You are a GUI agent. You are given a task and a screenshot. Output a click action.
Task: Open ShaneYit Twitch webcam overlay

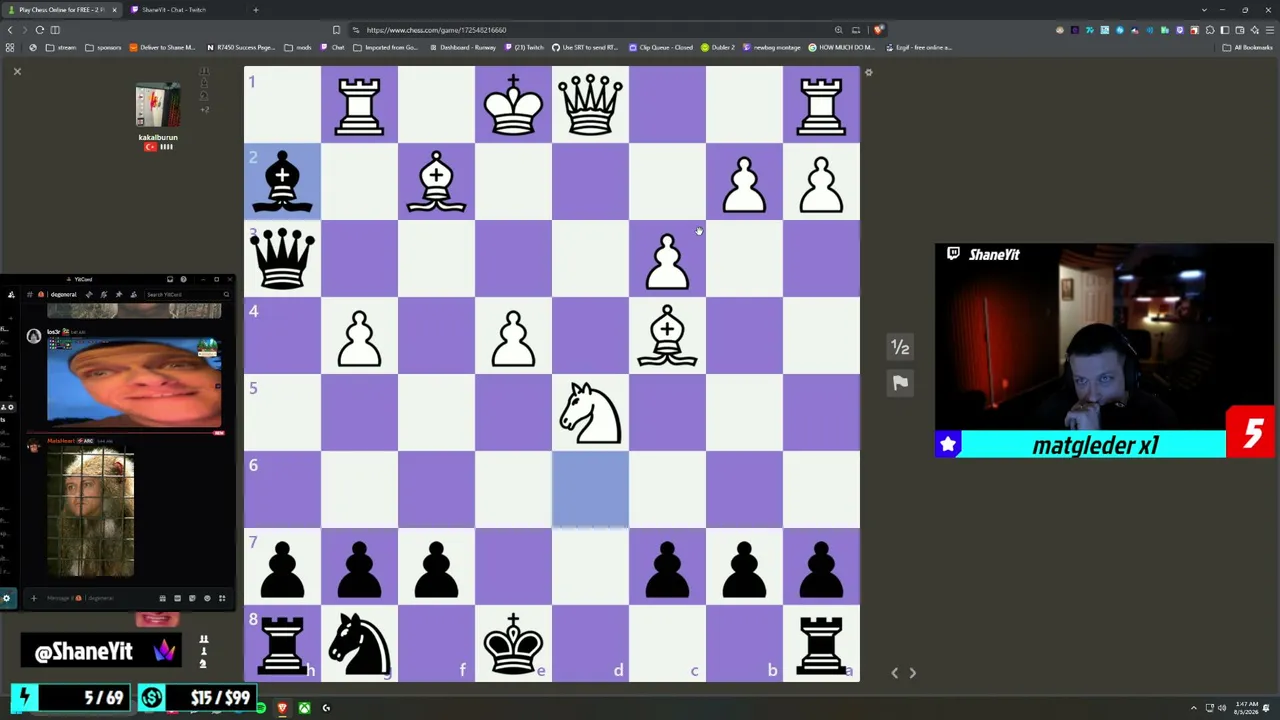[1104, 350]
